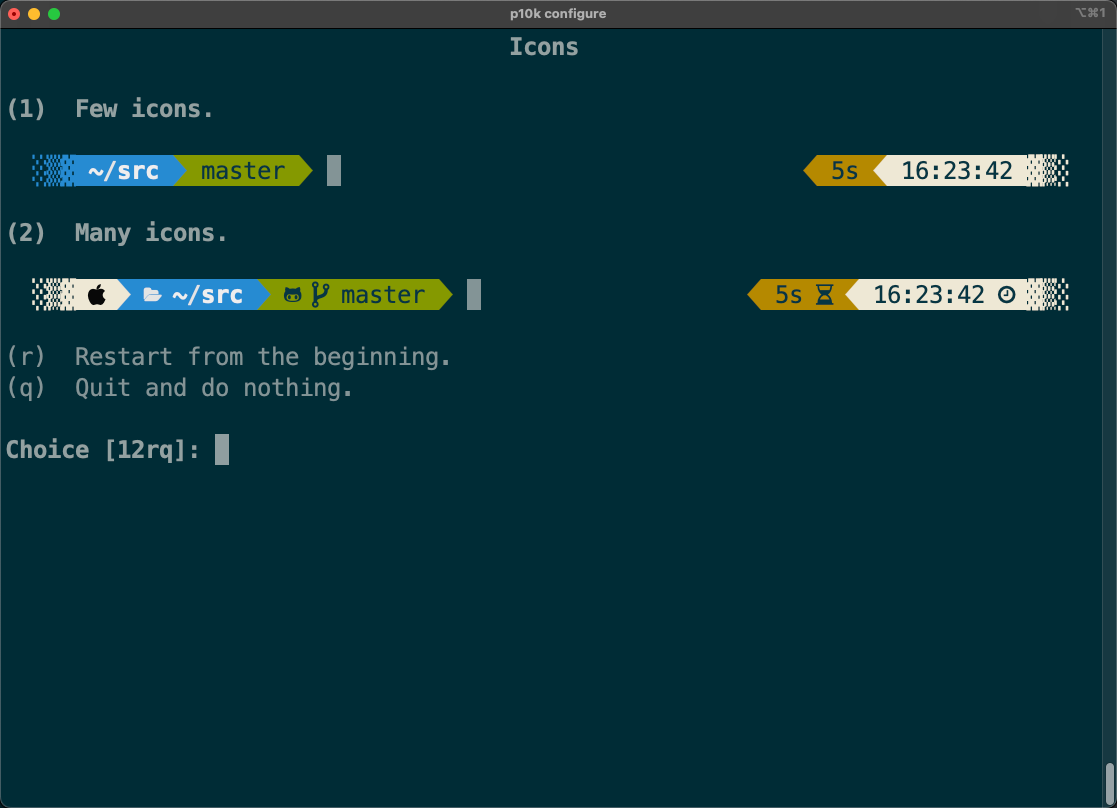Click the hourglass icon next to 5s
Viewport: 1117px width, 808px height.
click(824, 295)
